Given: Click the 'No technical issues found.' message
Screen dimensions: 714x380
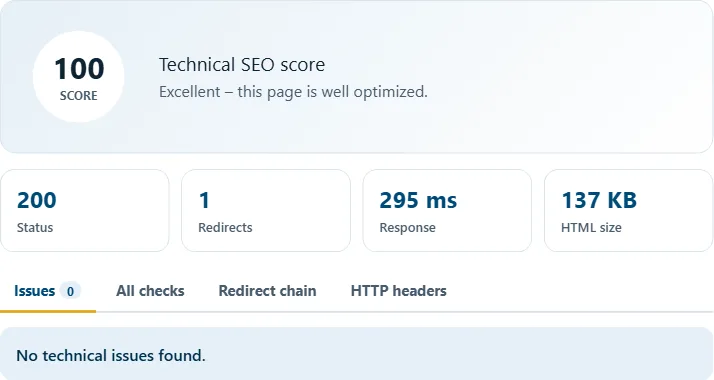Looking at the screenshot, I should [111, 355].
